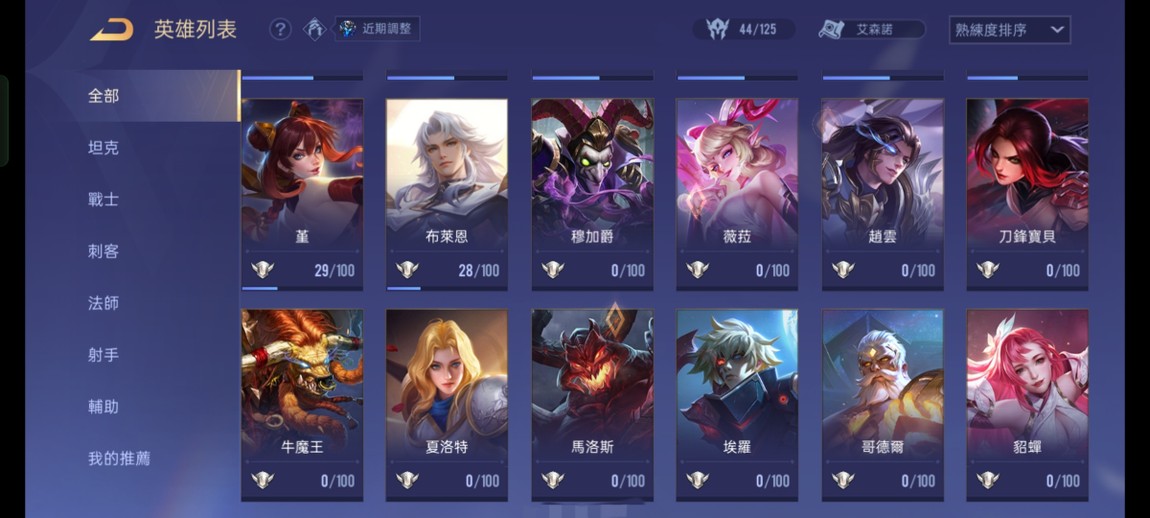This screenshot has width=1150, height=518.
Task: Tap the diamond hero emblem icon
Action: [x=315, y=29]
